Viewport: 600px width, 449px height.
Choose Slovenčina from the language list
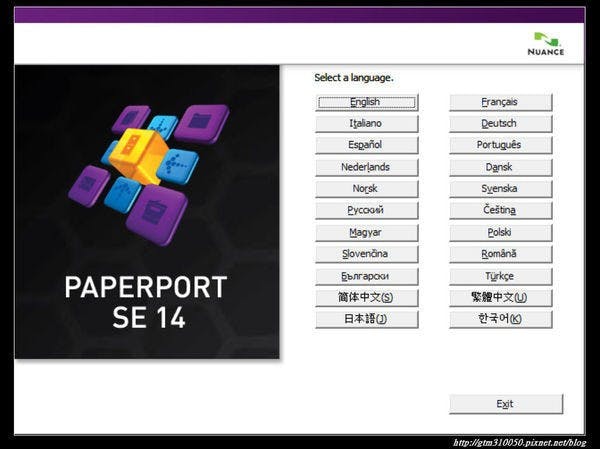(367, 254)
